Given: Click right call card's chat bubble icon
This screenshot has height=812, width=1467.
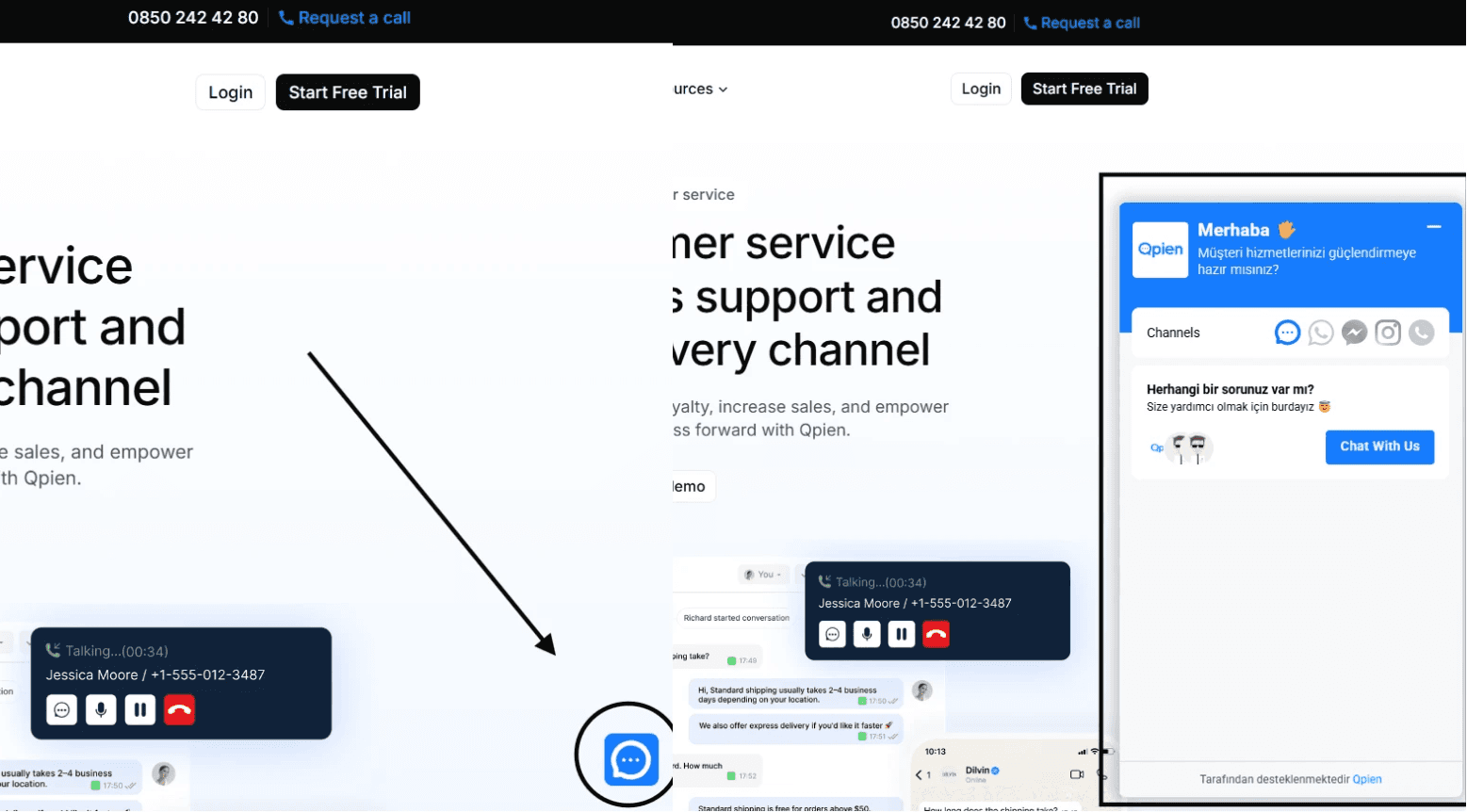Looking at the screenshot, I should 832,634.
